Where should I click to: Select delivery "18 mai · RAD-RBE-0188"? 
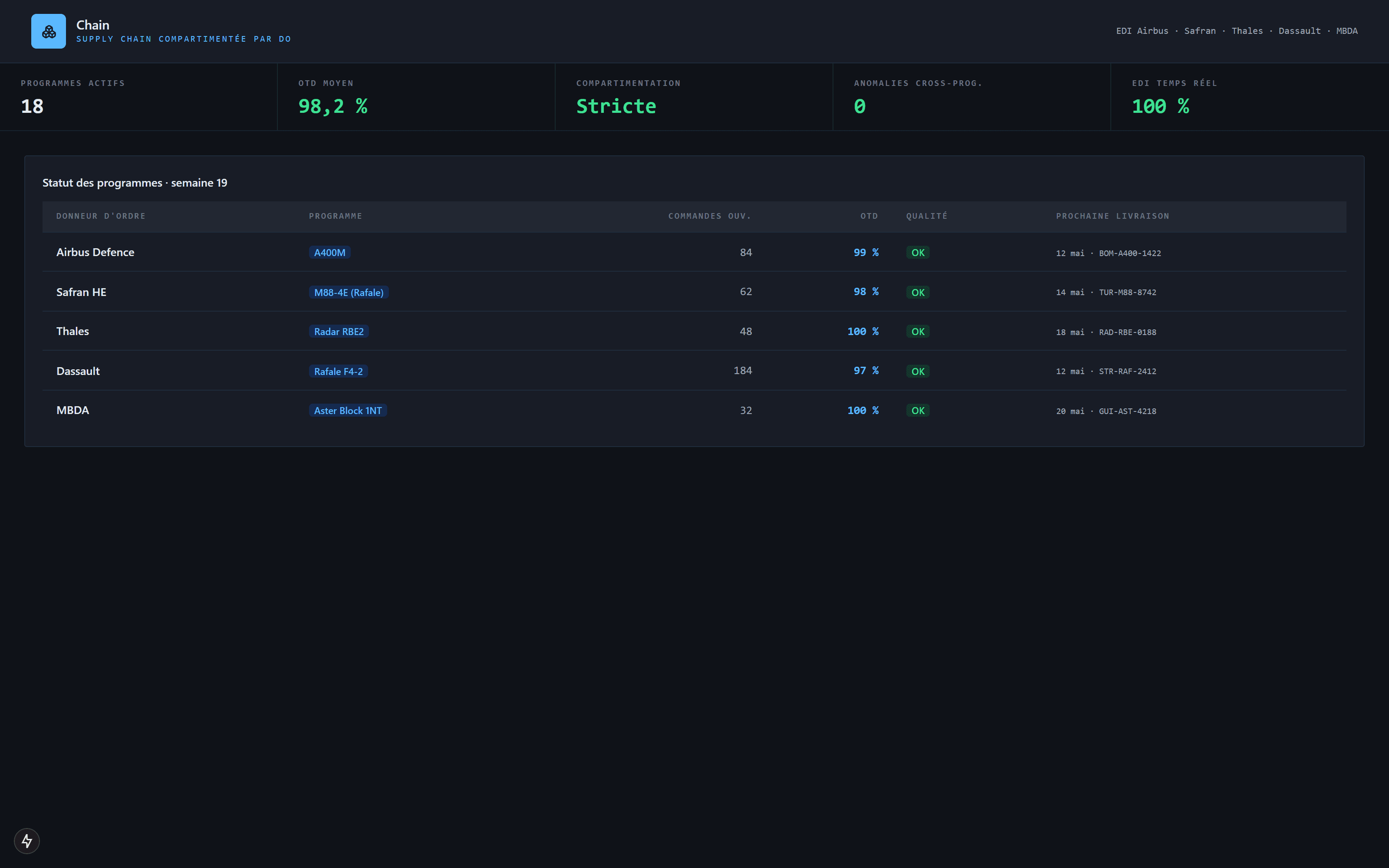click(1106, 332)
